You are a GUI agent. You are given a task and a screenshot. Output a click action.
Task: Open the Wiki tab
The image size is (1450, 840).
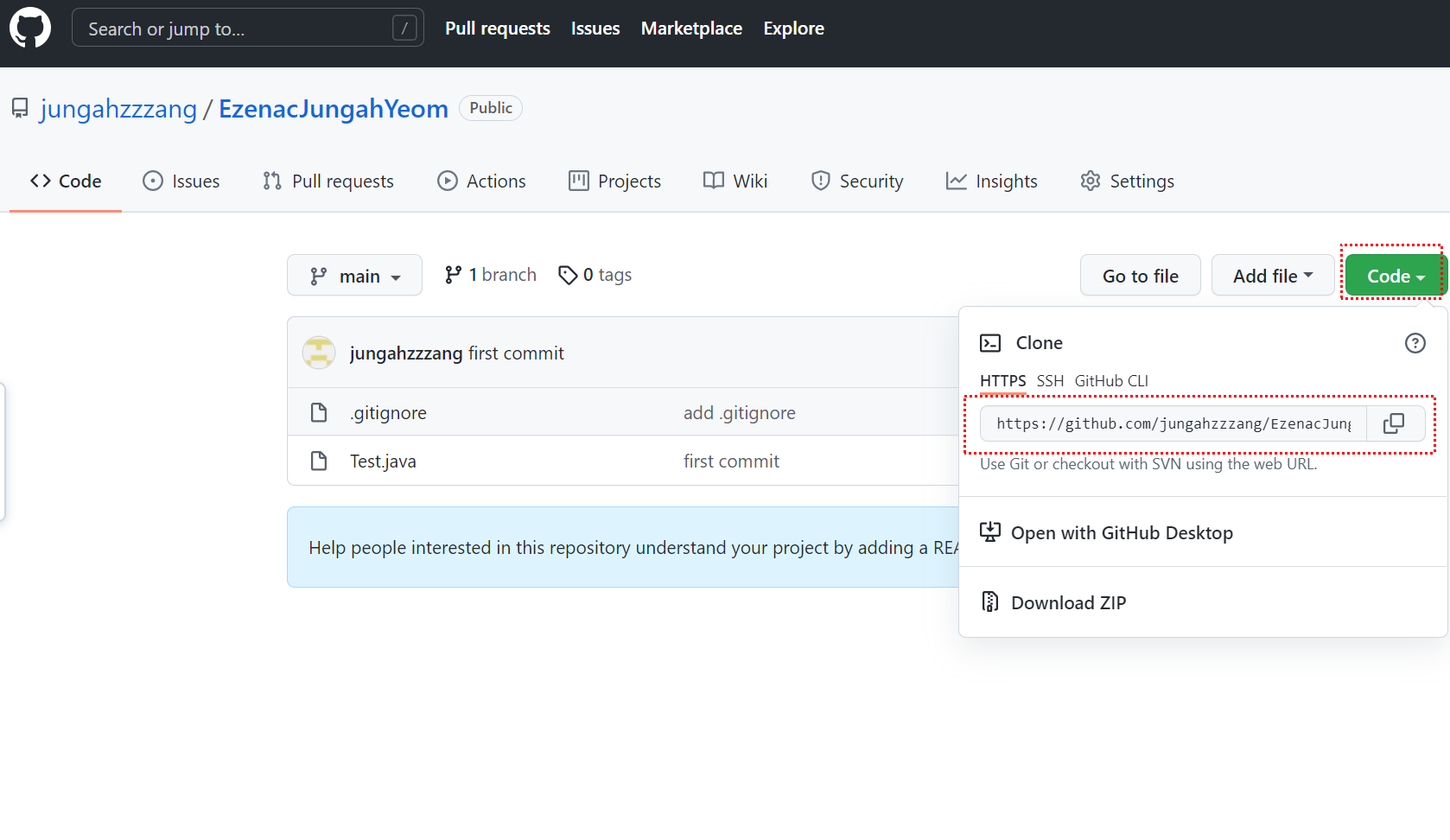[x=735, y=181]
